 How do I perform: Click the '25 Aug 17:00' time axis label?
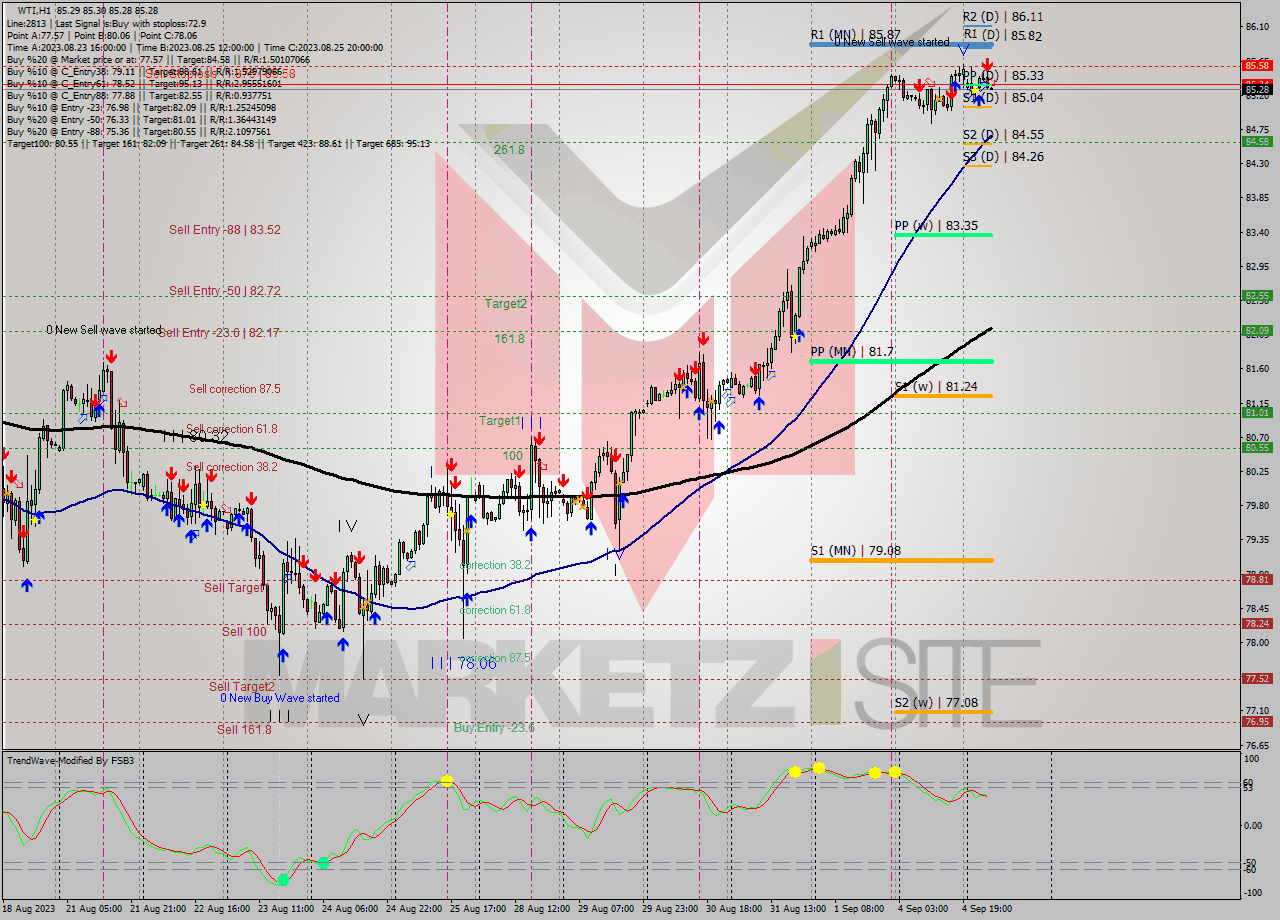(477, 909)
